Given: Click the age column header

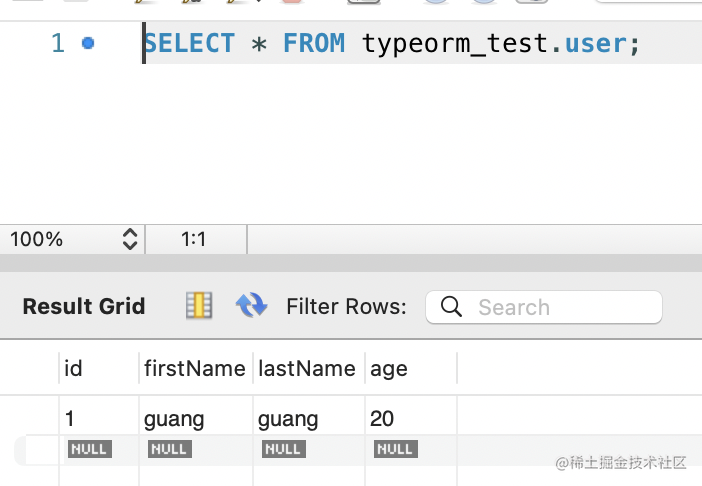Looking at the screenshot, I should coord(389,368).
